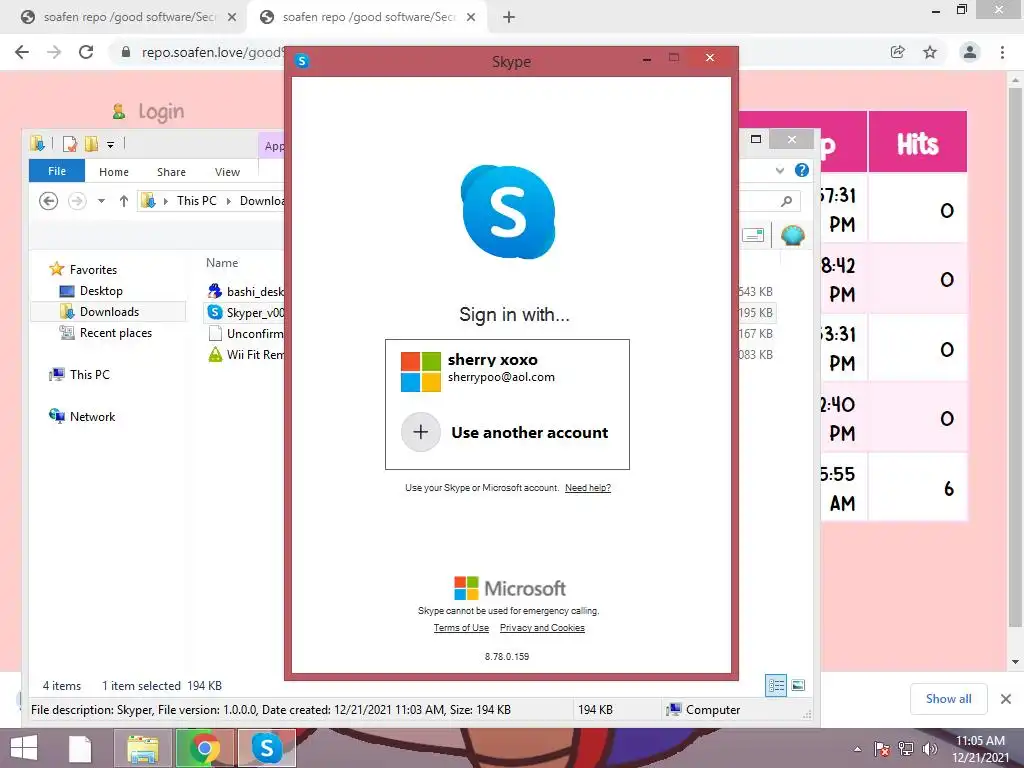Image resolution: width=1024 pixels, height=768 pixels.
Task: Open Skype from the taskbar
Action: pos(267,748)
